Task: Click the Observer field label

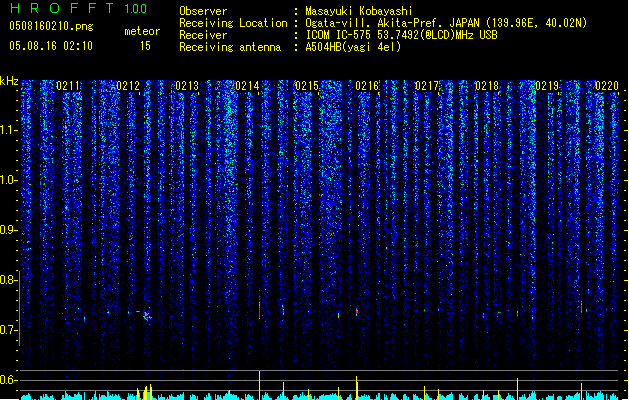Action: click(203, 11)
